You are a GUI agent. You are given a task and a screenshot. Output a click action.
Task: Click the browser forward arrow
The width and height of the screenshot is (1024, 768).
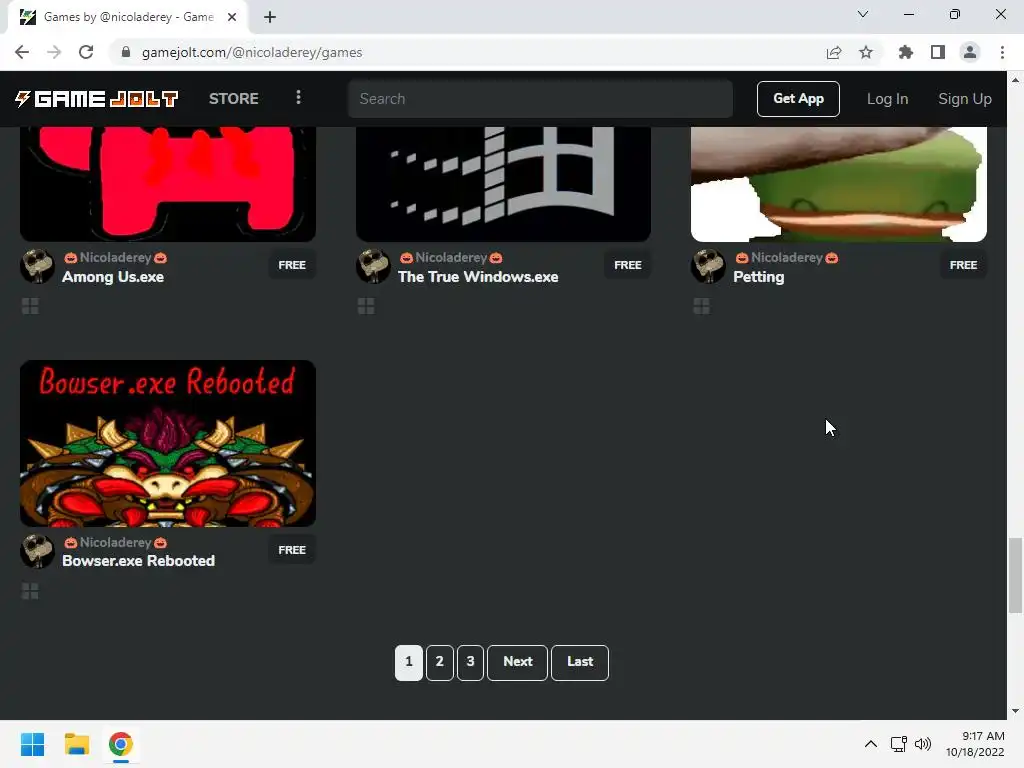[x=54, y=52]
